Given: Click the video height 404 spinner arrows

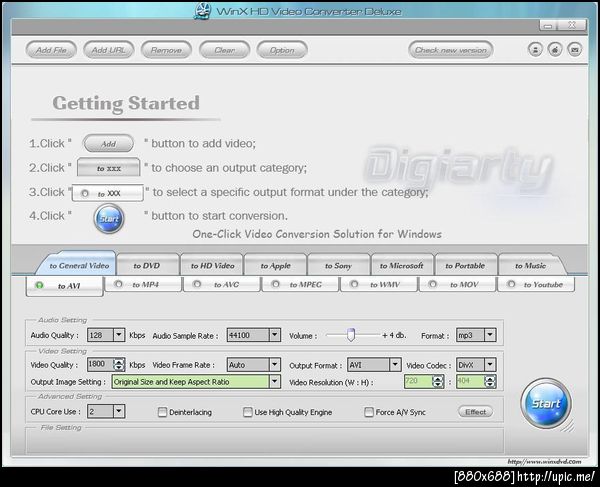Looking at the screenshot, I should click(490, 381).
